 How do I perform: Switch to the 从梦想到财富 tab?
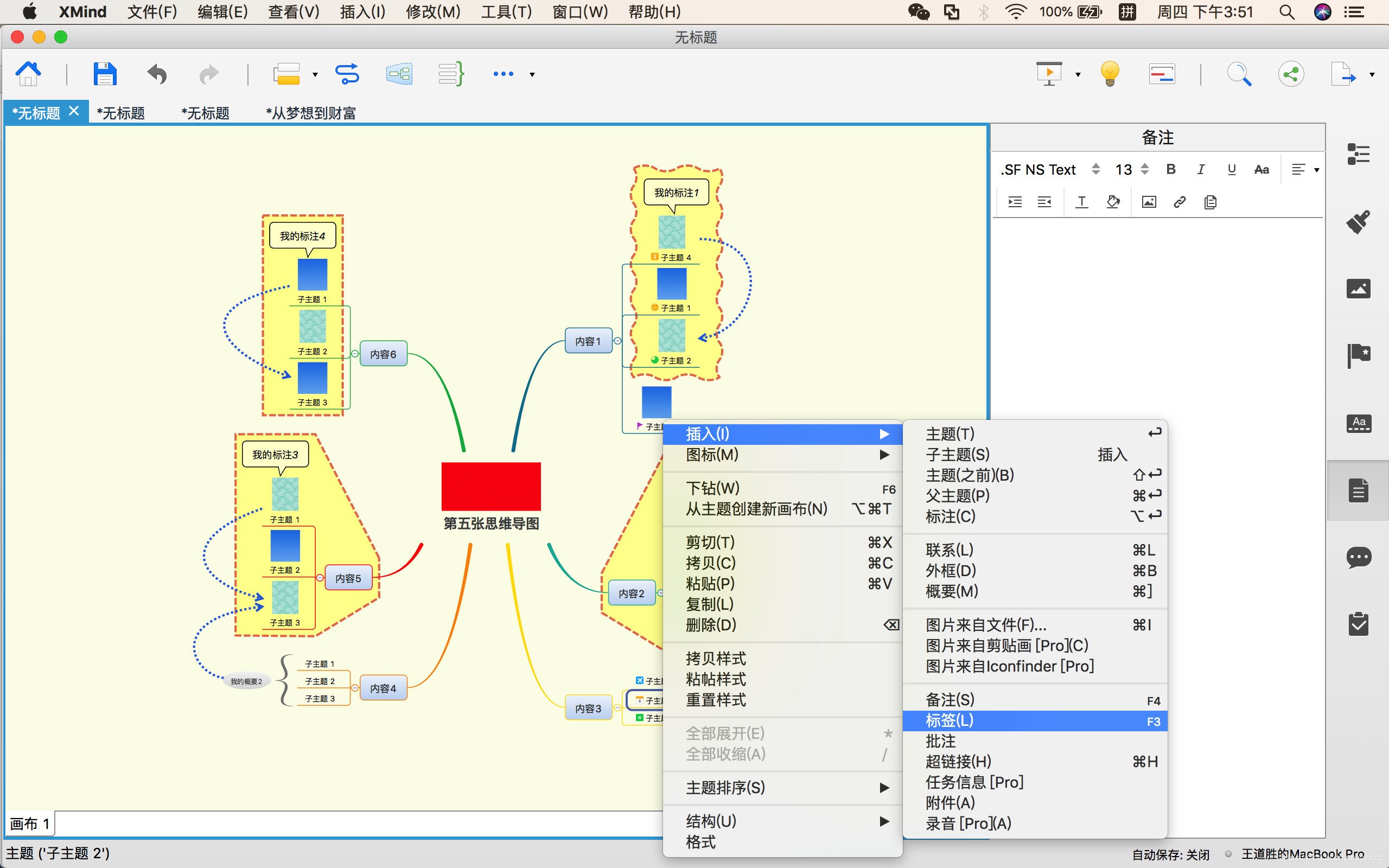(x=310, y=113)
